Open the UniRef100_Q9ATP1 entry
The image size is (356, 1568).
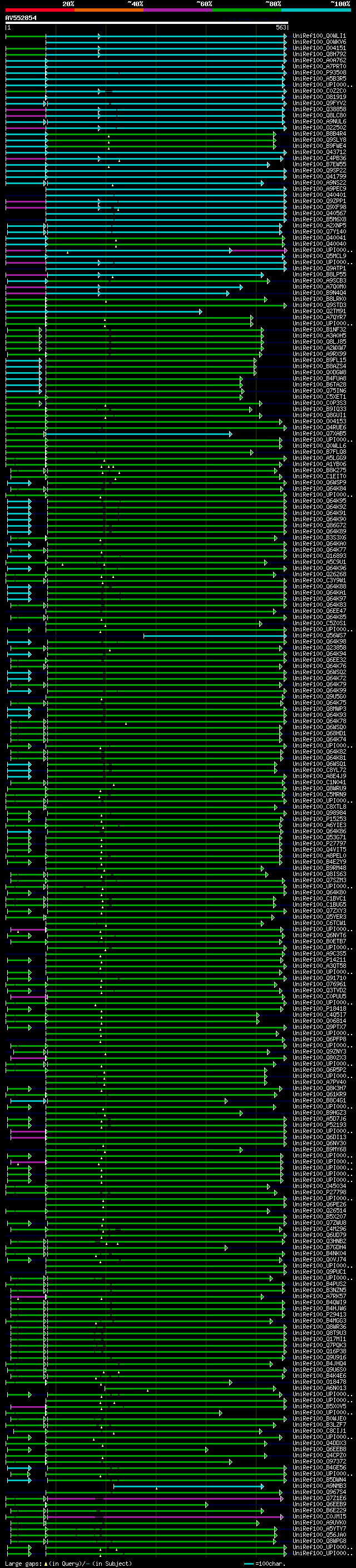[x=319, y=268]
